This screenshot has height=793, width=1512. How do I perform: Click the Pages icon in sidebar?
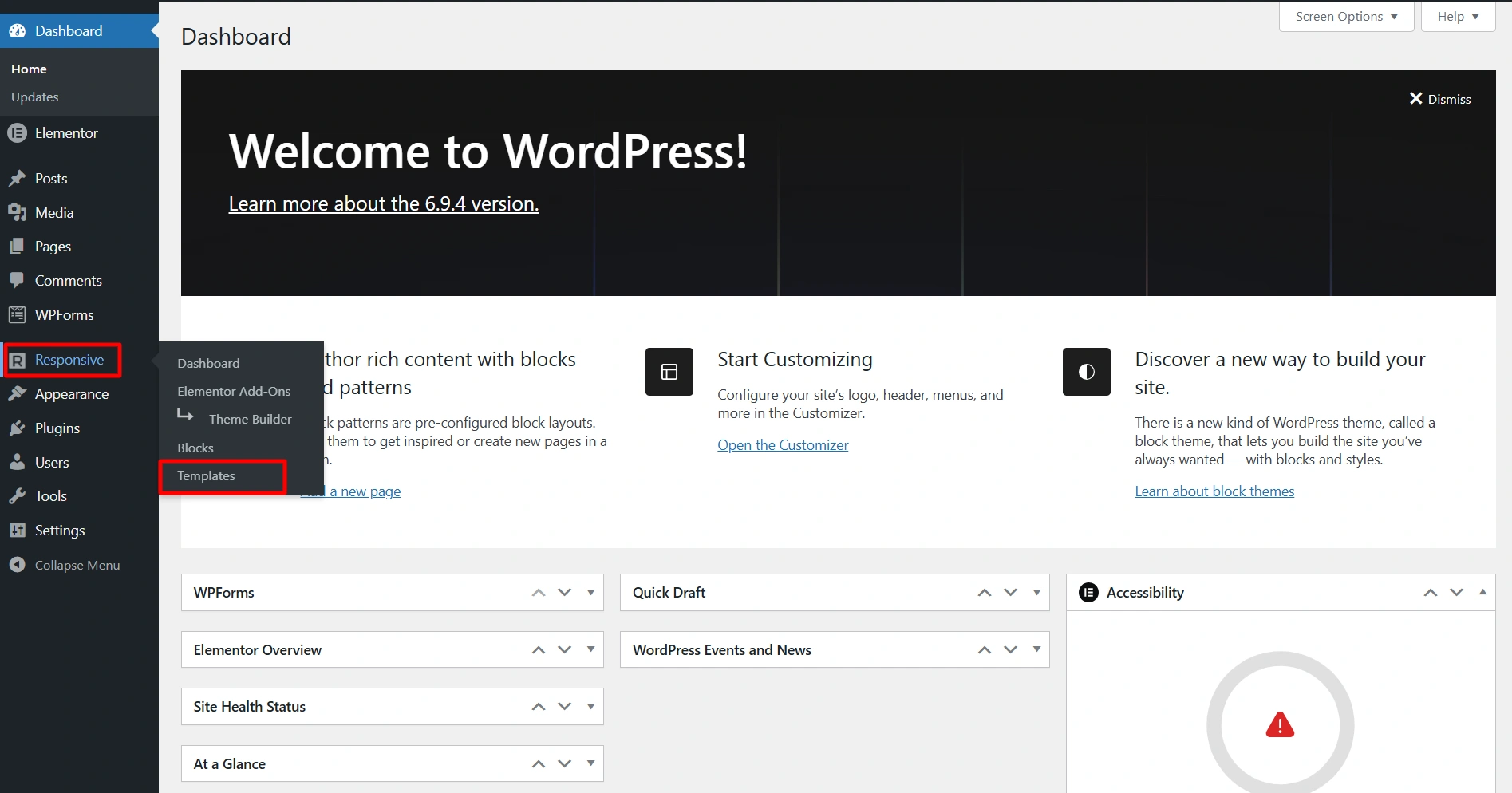coord(18,247)
